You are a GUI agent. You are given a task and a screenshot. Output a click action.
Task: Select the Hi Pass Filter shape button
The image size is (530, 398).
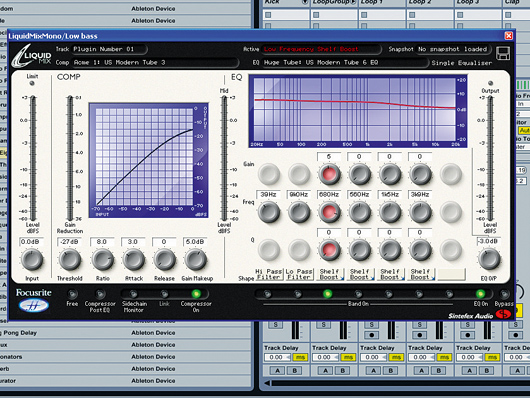269,274
